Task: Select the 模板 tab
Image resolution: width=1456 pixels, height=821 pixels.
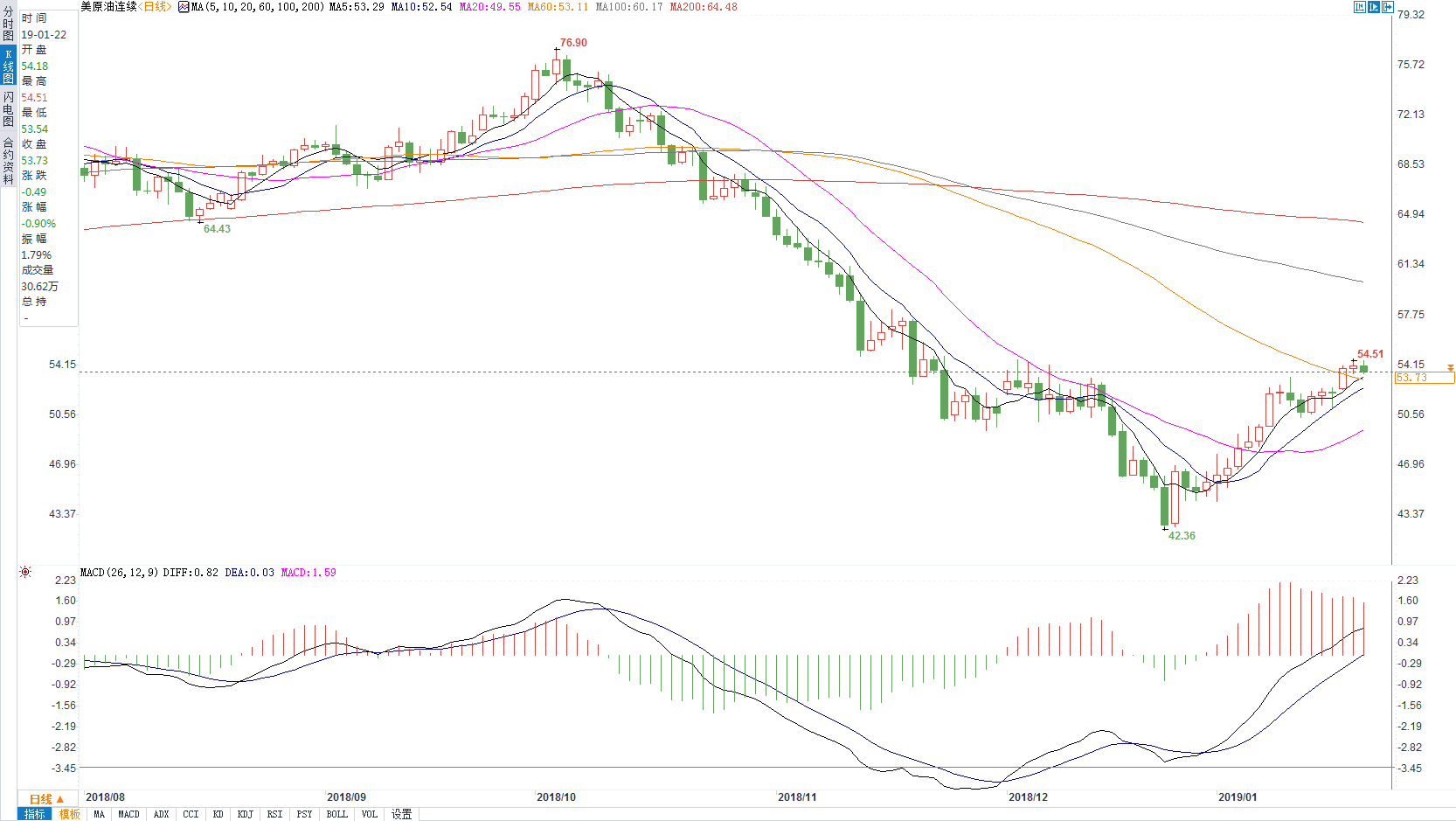Action: (70, 814)
